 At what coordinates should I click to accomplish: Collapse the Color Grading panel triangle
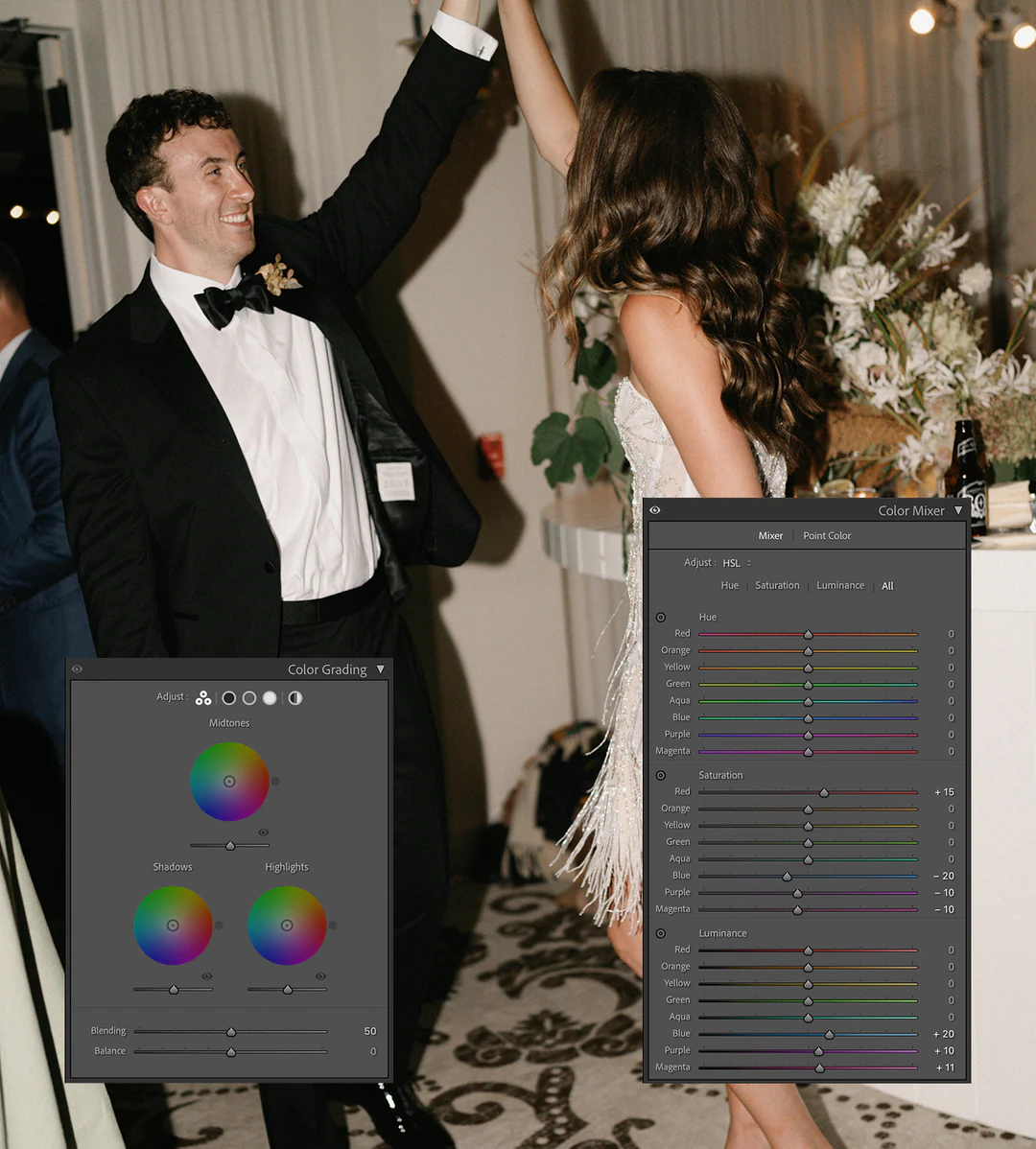[x=381, y=669]
